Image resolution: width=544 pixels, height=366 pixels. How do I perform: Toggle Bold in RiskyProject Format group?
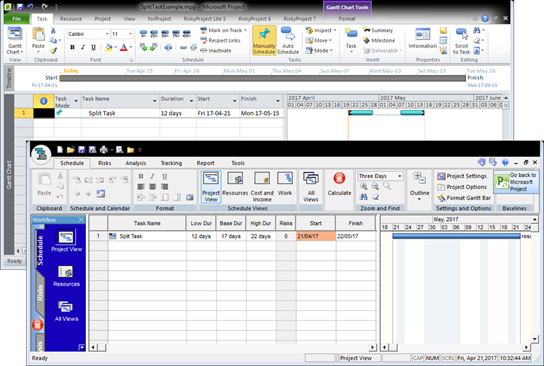tap(141, 176)
